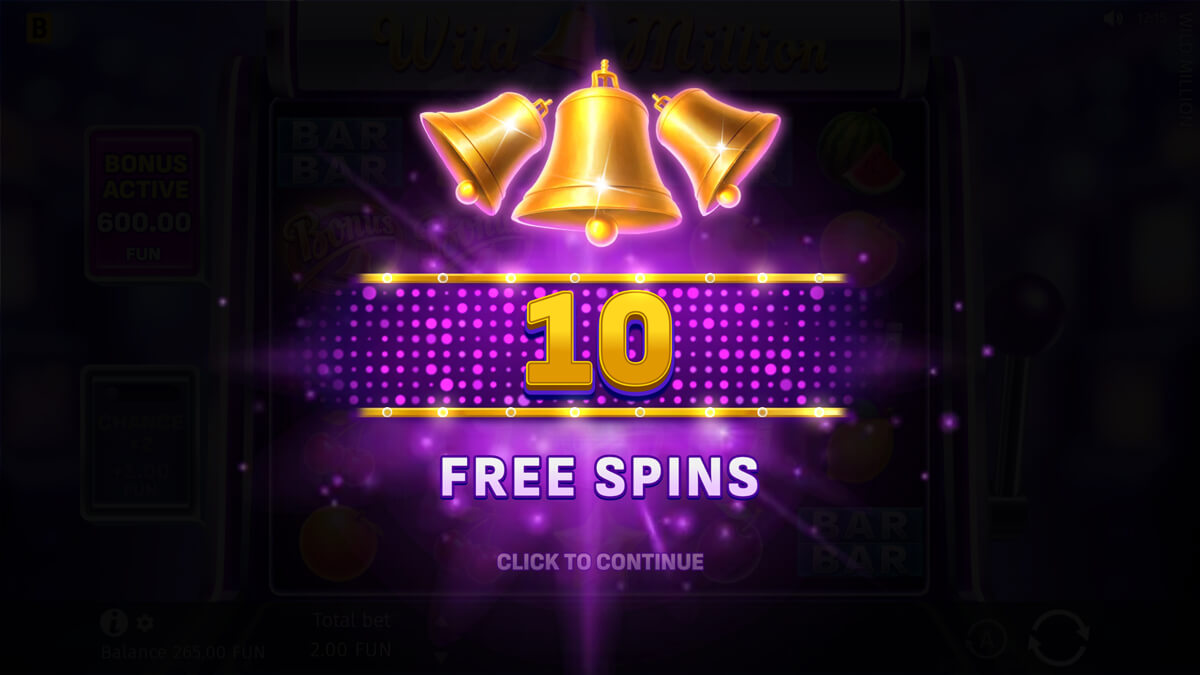Image resolution: width=1200 pixels, height=675 pixels.
Task: Click the 'Free Spins' heading
Action: pos(600,477)
